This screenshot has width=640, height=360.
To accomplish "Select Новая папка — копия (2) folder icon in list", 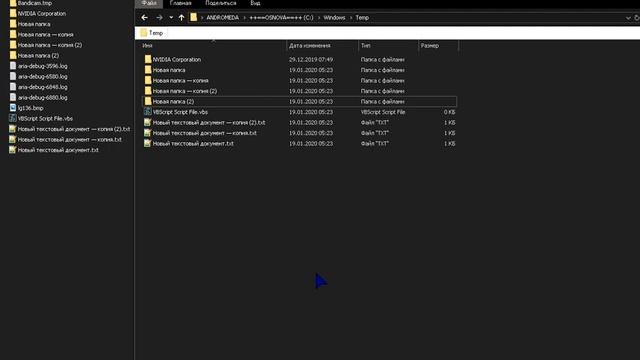I will pyautogui.click(x=148, y=91).
